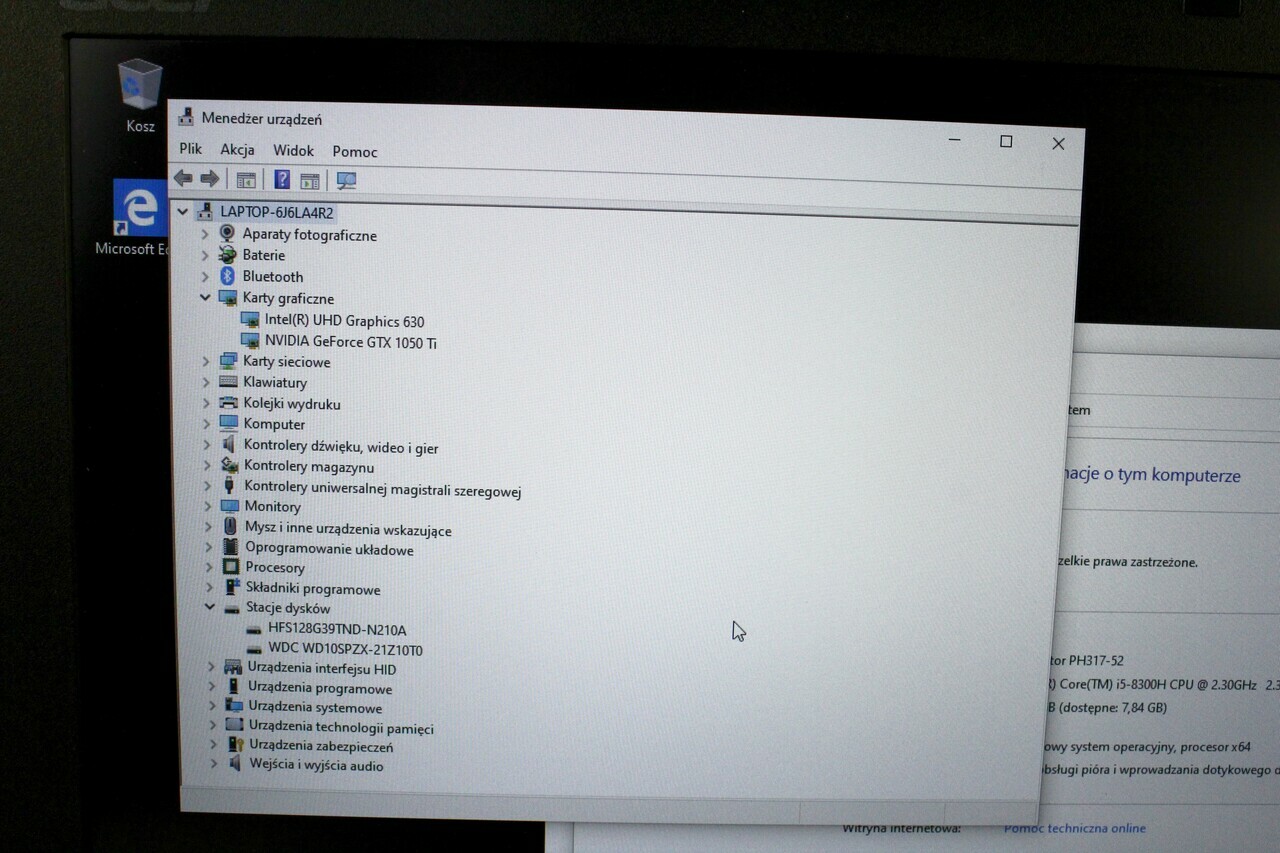Click the Klawiatury keyboard icon
Image resolution: width=1280 pixels, height=853 pixels.
(228, 382)
